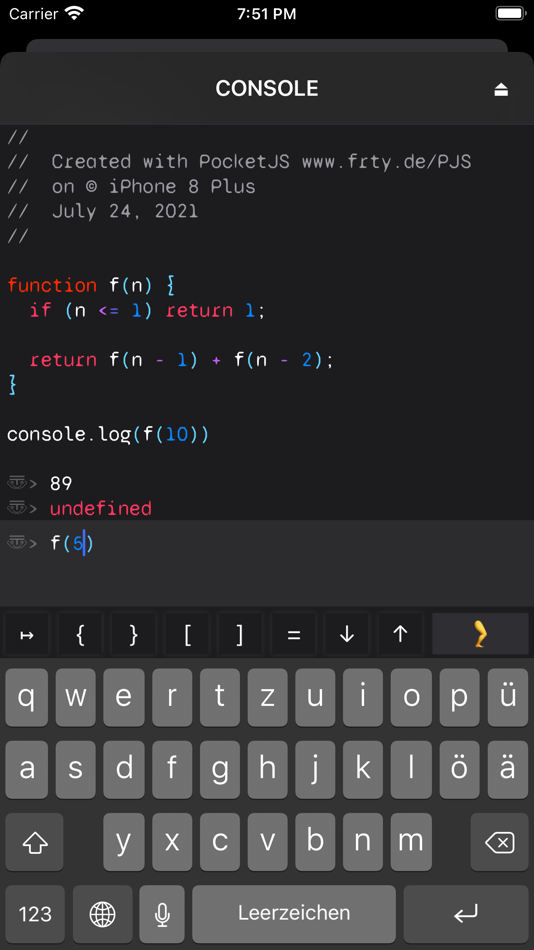Select the red undefined output

[101, 508]
